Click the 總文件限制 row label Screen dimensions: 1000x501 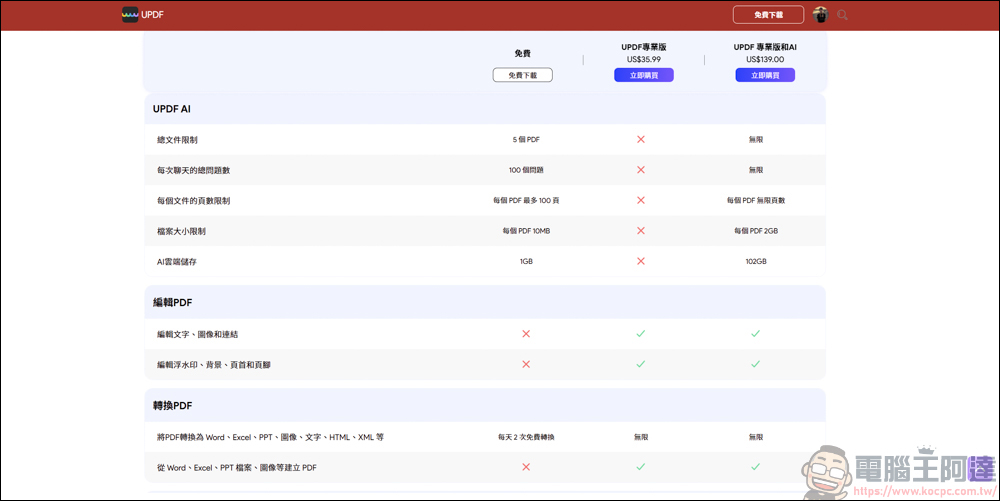[x=177, y=140]
